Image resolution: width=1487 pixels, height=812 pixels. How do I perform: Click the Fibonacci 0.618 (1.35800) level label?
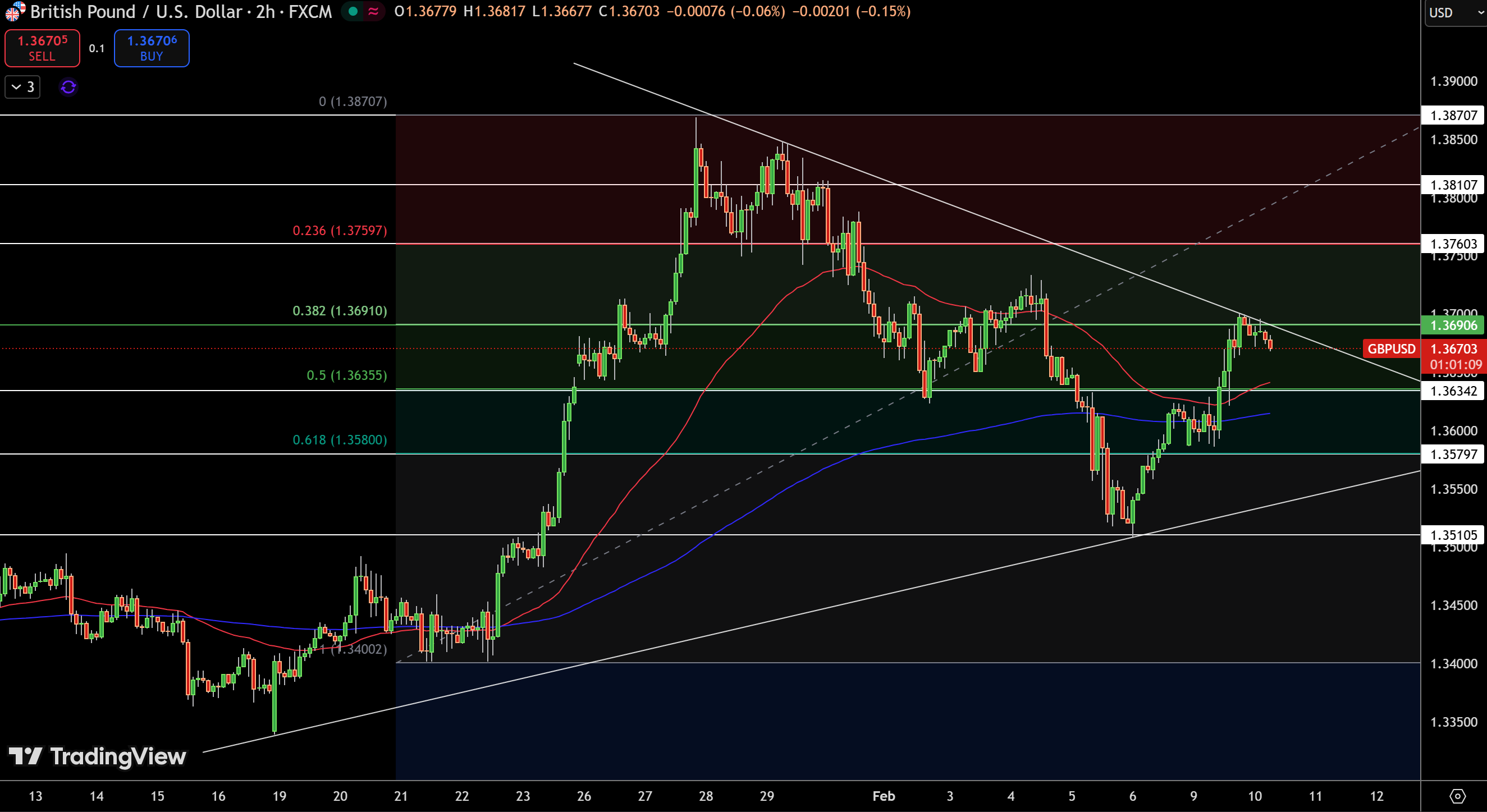coord(340,440)
